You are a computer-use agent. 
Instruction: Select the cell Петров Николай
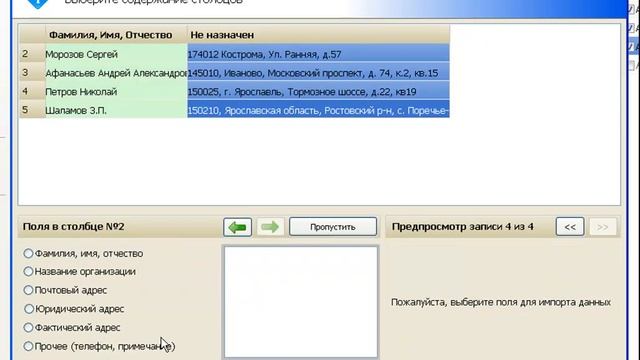(116, 91)
